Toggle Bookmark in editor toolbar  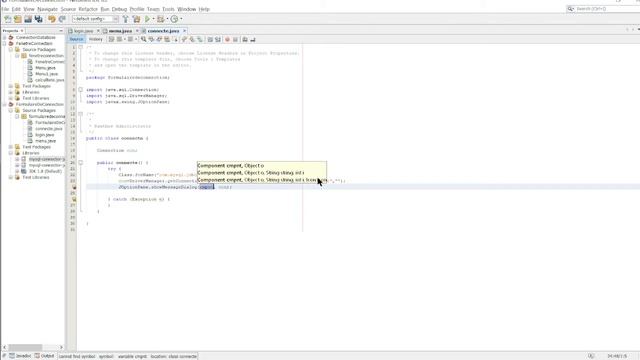(200, 40)
